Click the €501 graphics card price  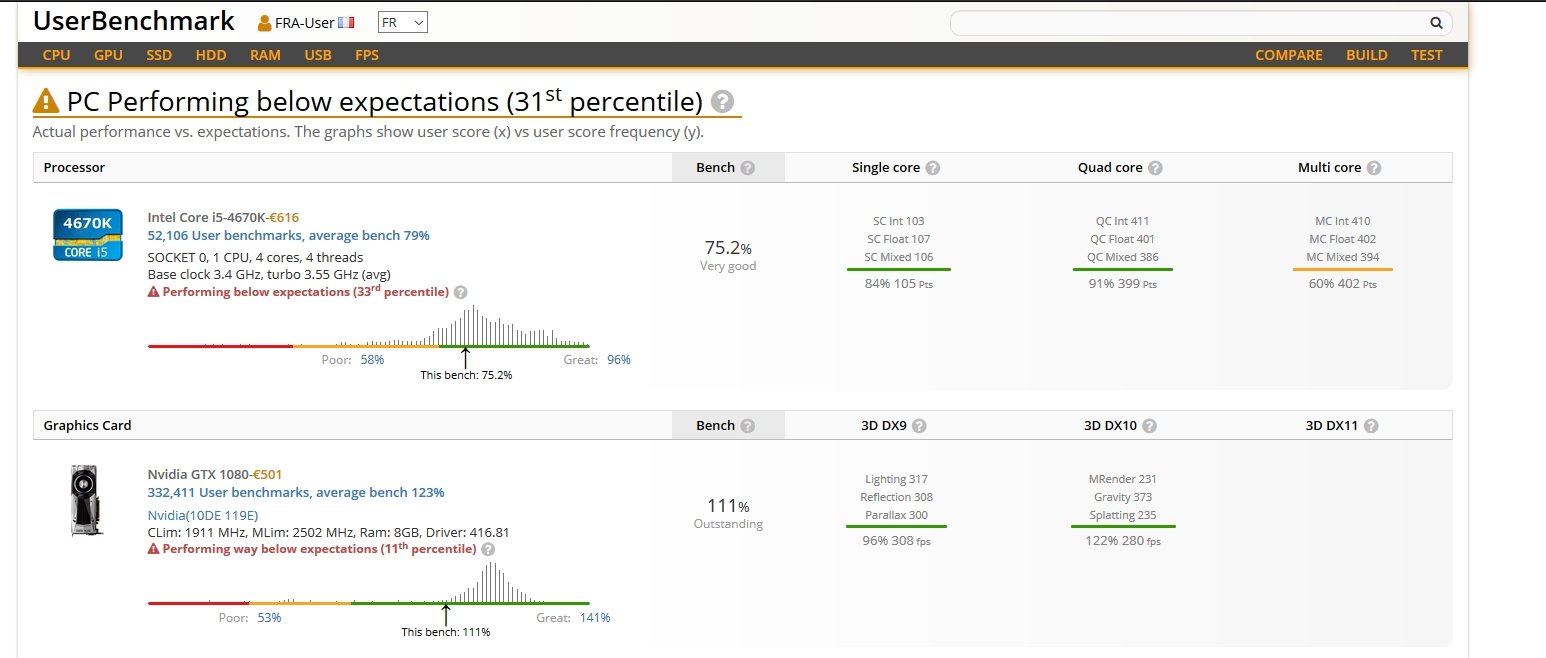tap(270, 474)
